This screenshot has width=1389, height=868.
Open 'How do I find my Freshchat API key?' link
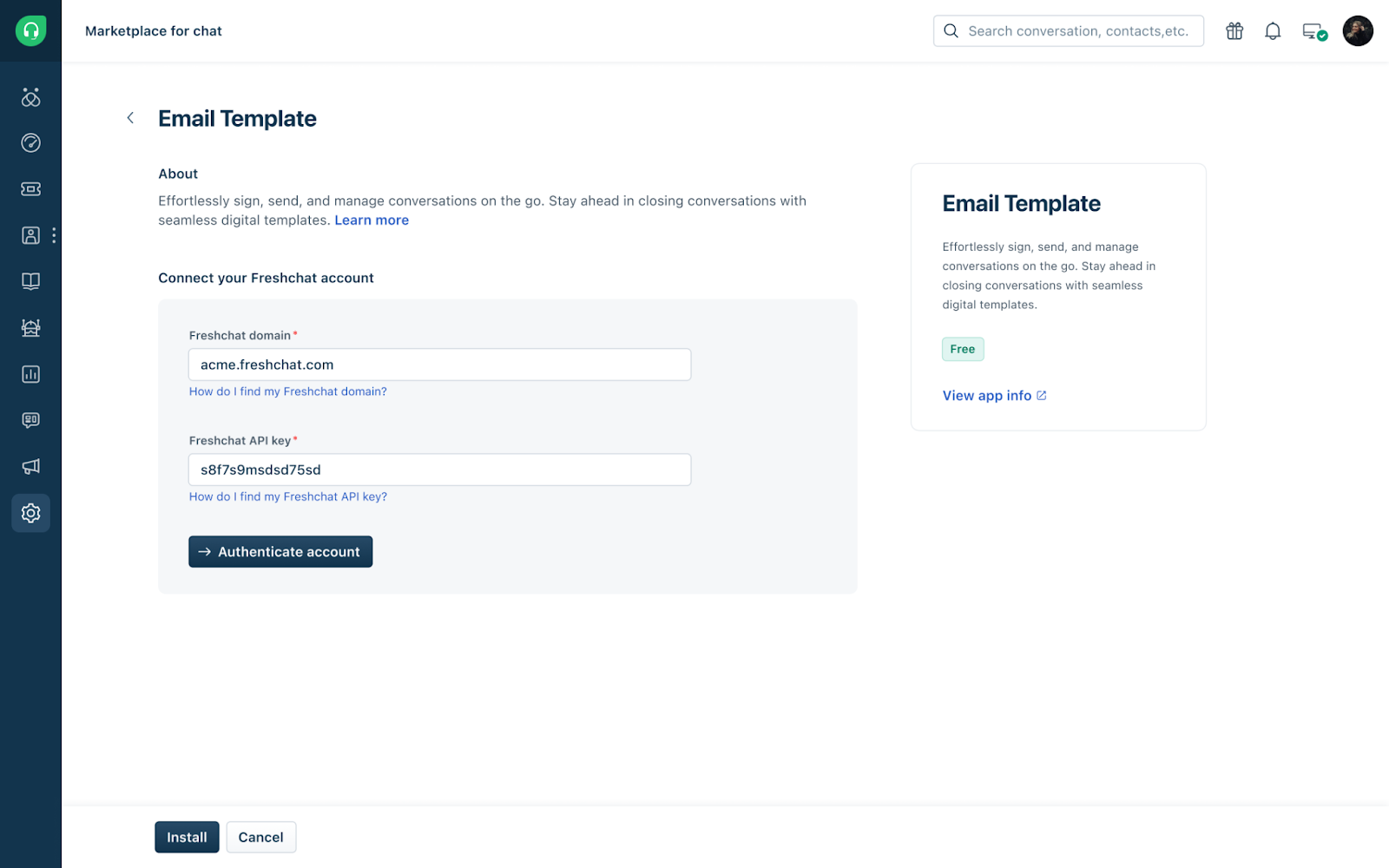click(x=288, y=496)
